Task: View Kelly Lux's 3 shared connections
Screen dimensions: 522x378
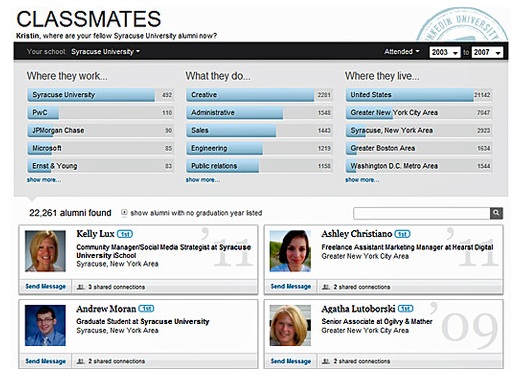Action: coord(116,287)
